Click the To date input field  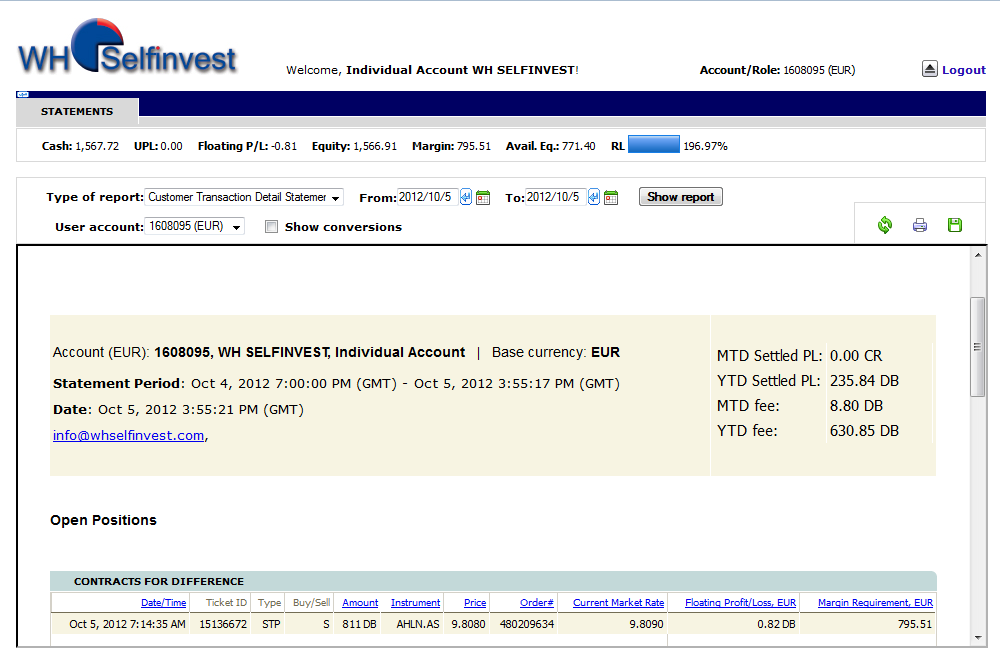[555, 197]
